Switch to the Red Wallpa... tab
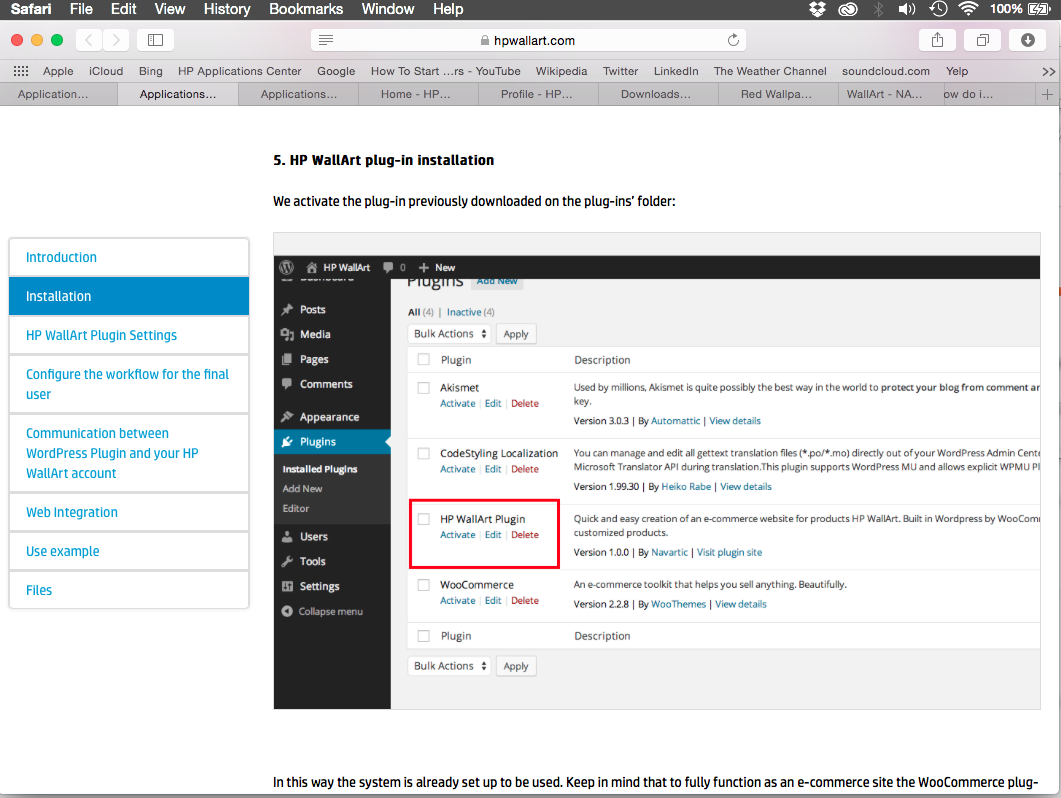The image size is (1061, 798). click(777, 94)
